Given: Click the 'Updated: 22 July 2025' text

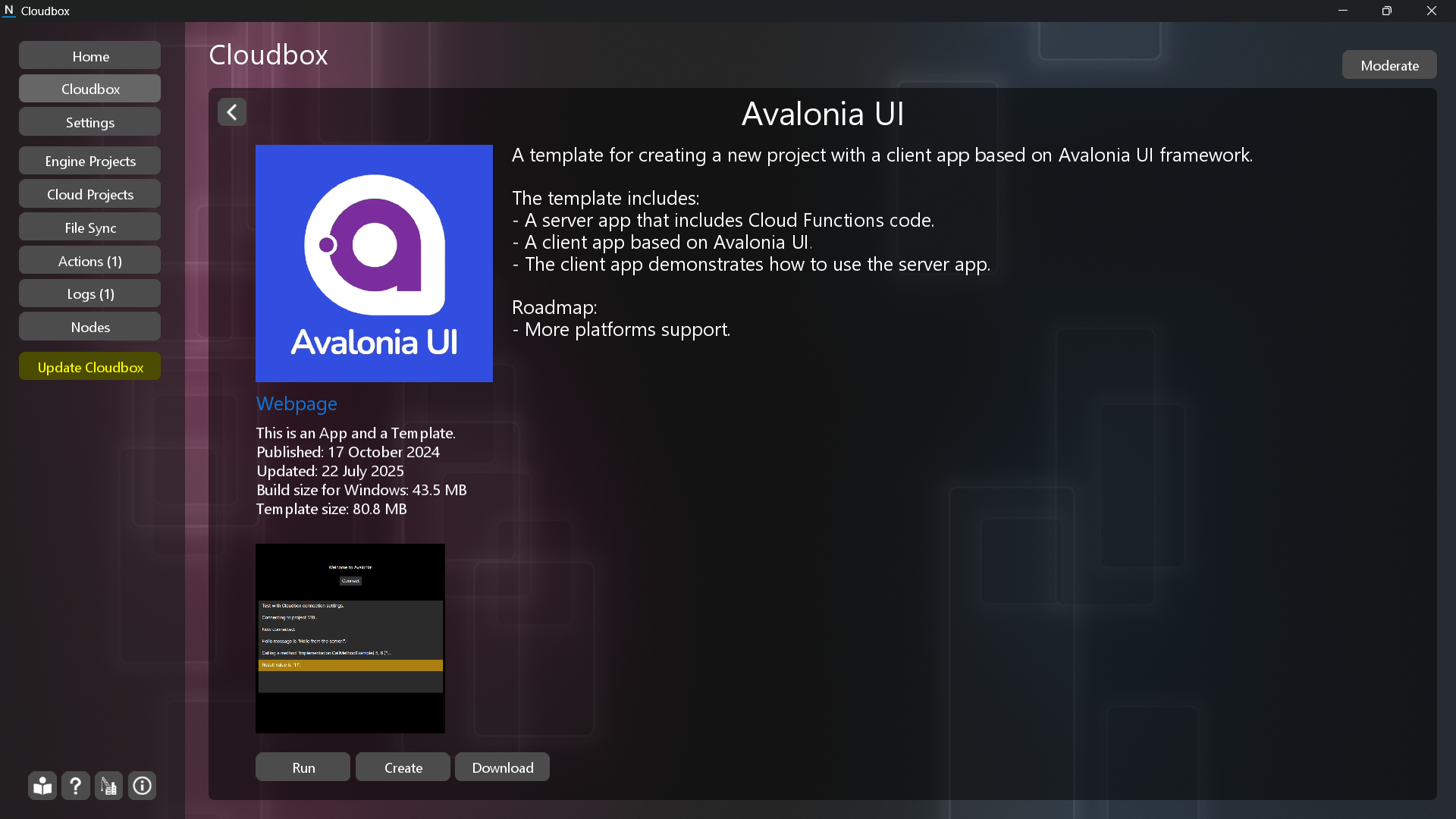Looking at the screenshot, I should [330, 471].
